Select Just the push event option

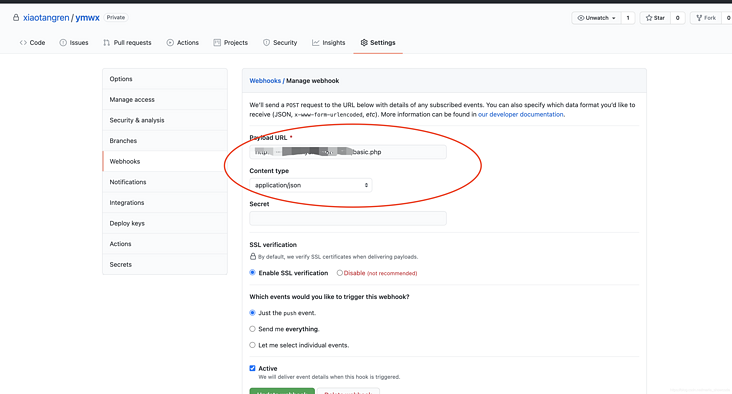253,313
